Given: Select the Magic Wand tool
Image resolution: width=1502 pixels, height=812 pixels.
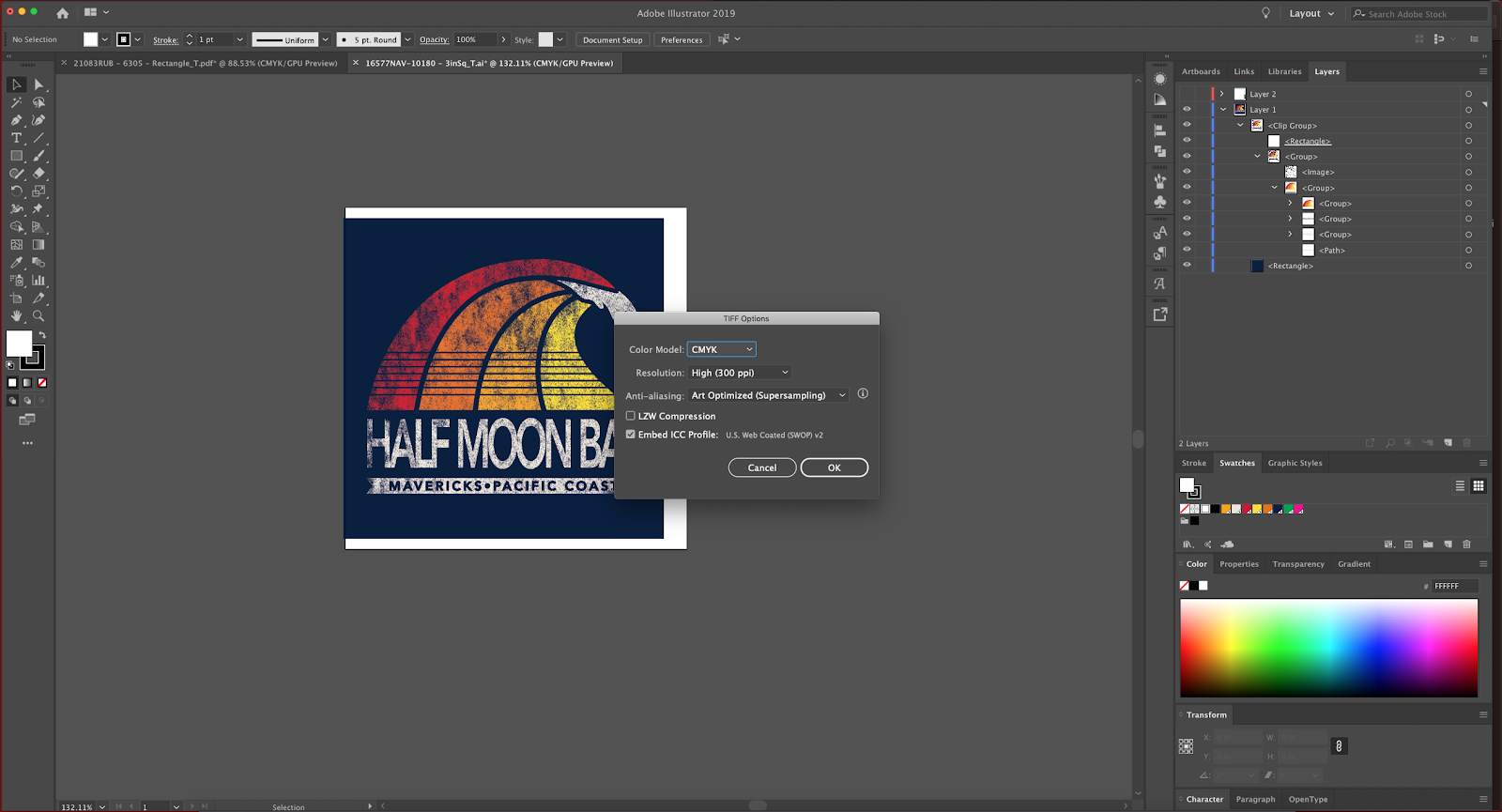Looking at the screenshot, I should coord(16,102).
